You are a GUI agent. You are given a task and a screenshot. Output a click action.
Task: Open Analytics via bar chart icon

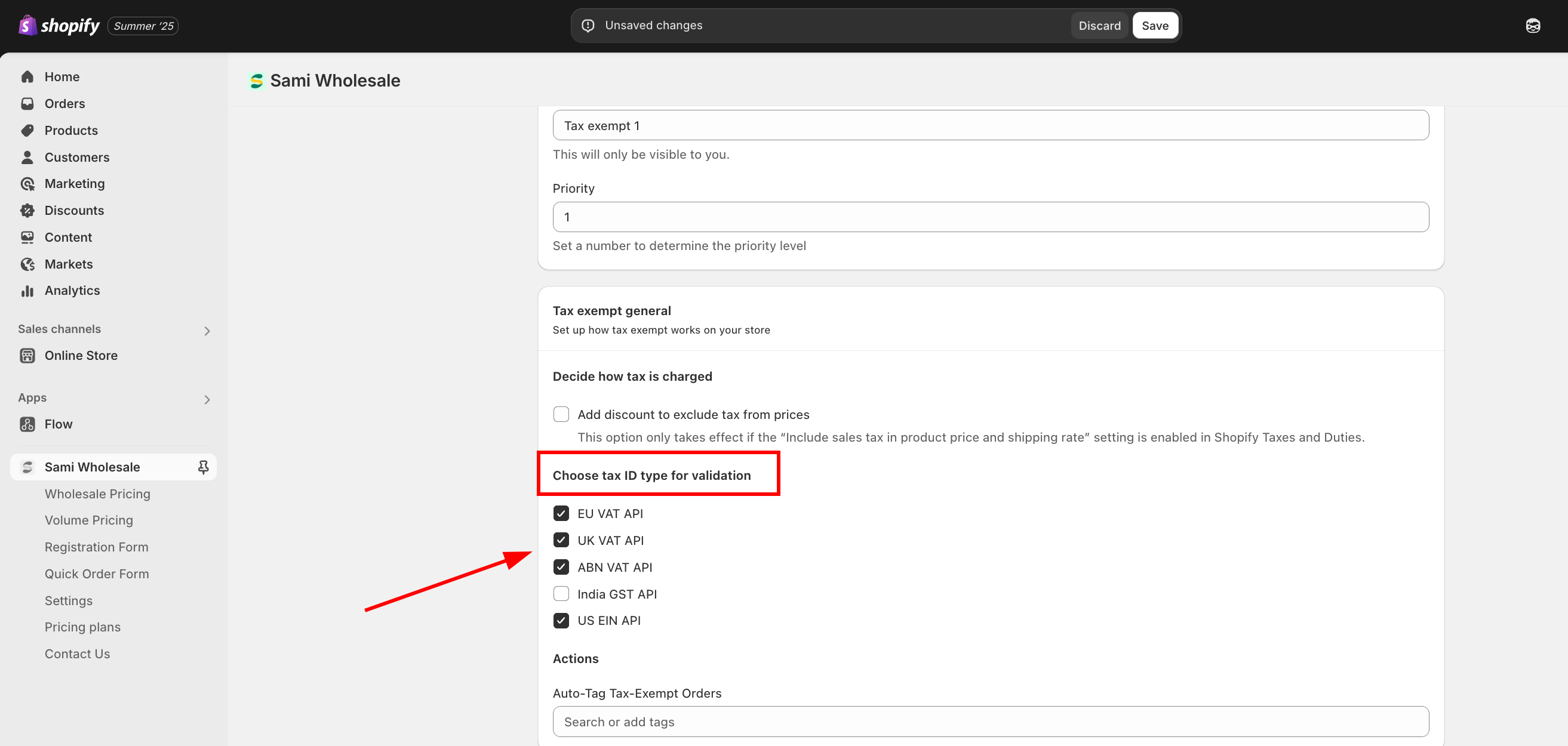click(x=27, y=291)
